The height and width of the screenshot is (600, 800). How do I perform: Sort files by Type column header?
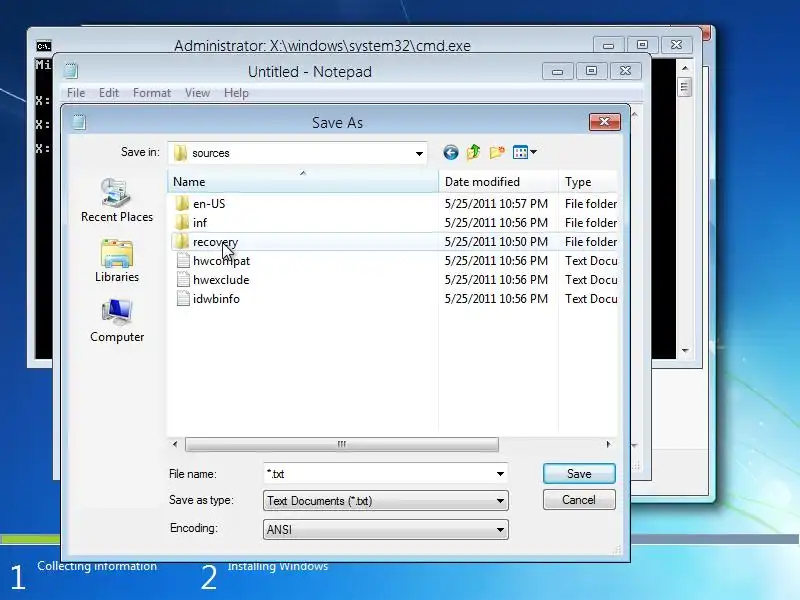pos(588,182)
